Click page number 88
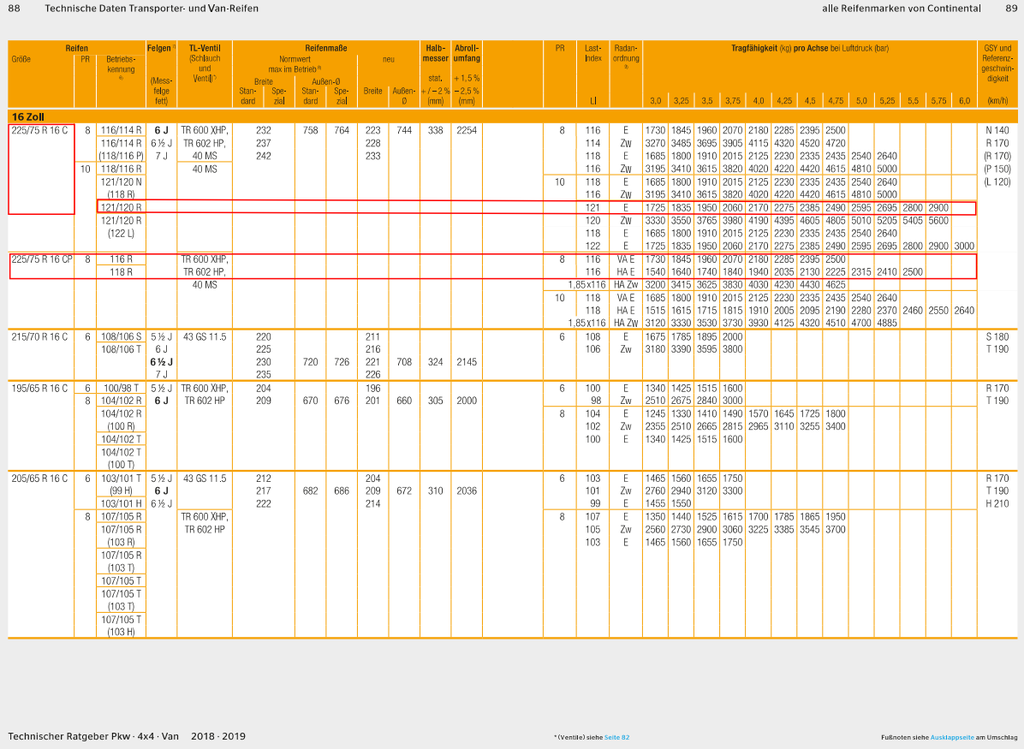 14,8
